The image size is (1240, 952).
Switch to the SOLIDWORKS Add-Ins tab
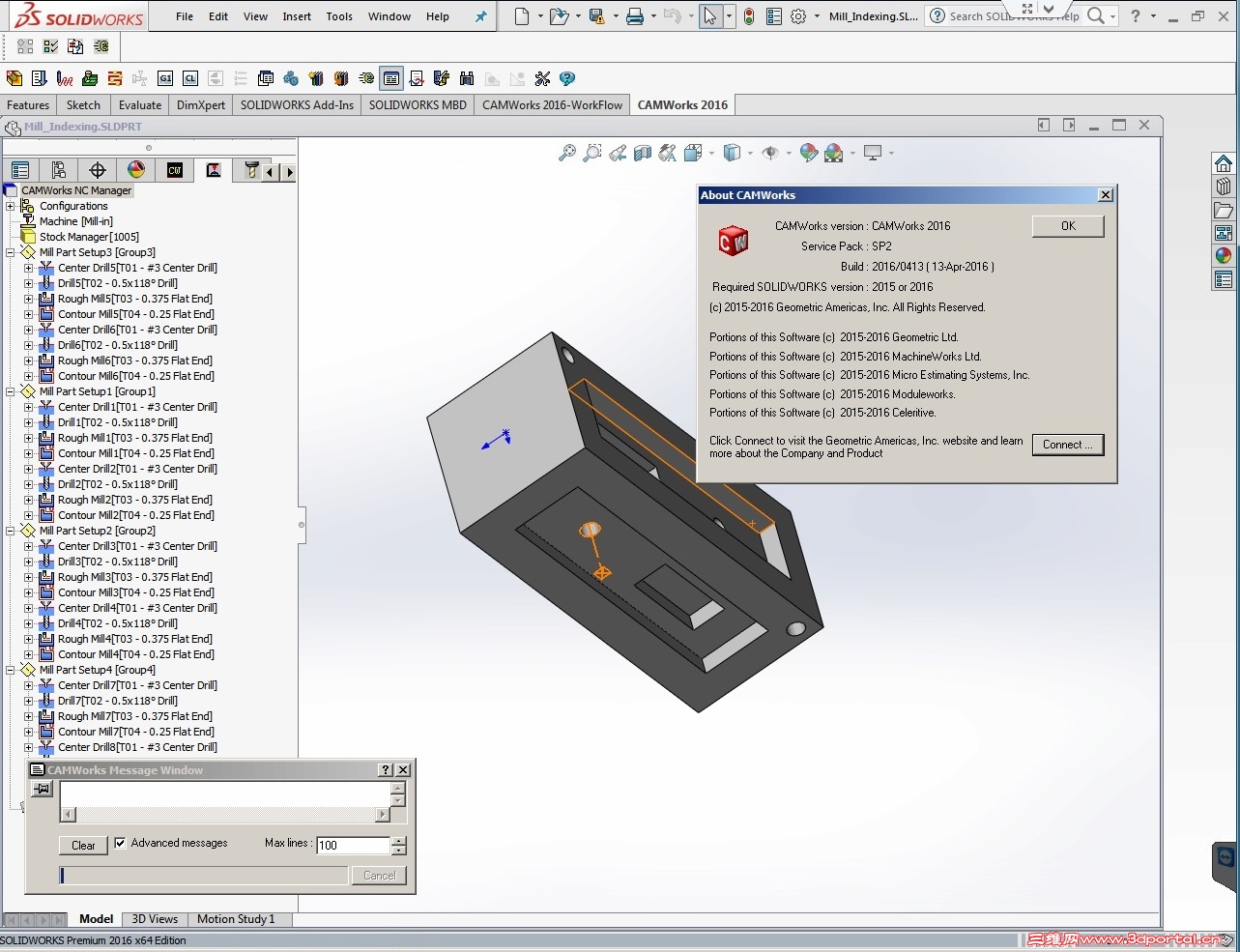(x=297, y=105)
